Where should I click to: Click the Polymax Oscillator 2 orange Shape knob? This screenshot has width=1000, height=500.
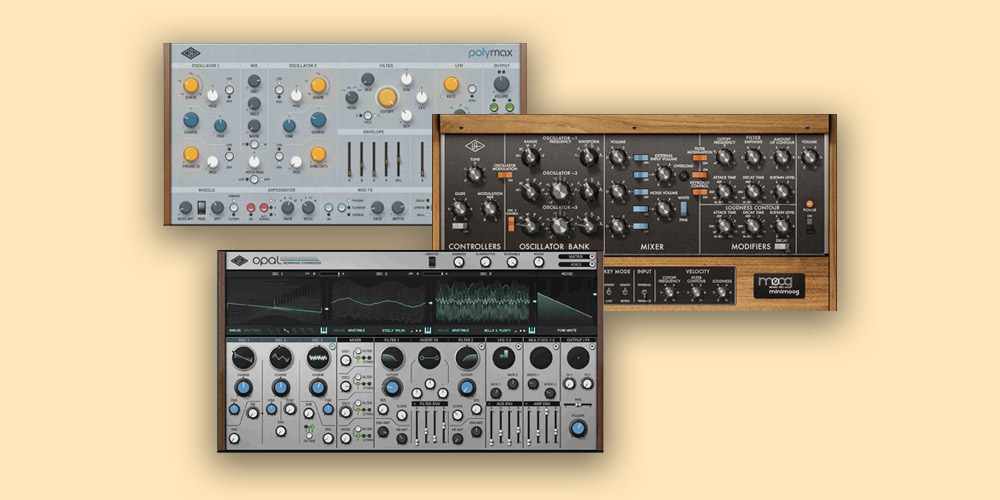318,85
